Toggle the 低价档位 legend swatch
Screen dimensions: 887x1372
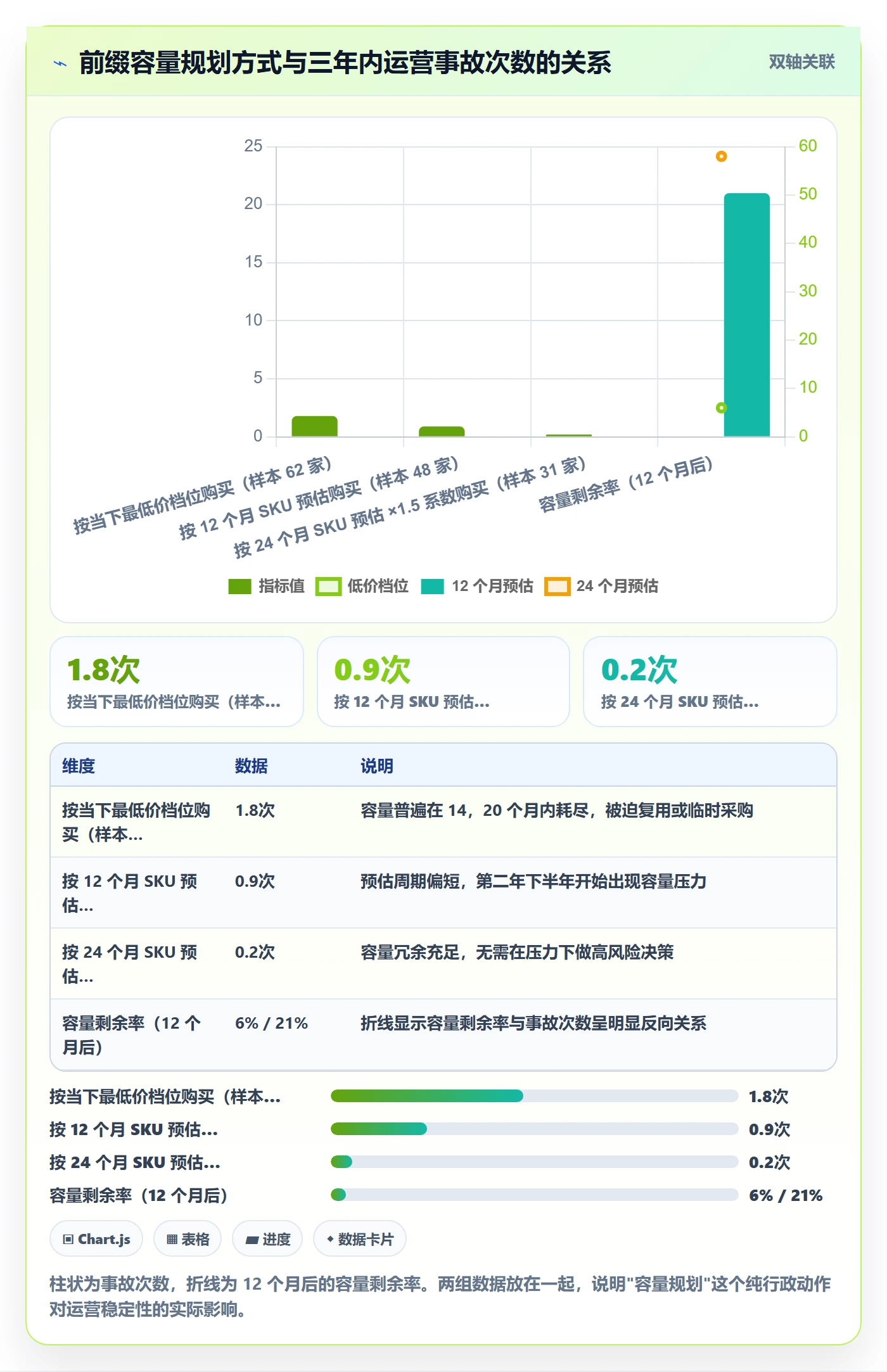[329, 587]
